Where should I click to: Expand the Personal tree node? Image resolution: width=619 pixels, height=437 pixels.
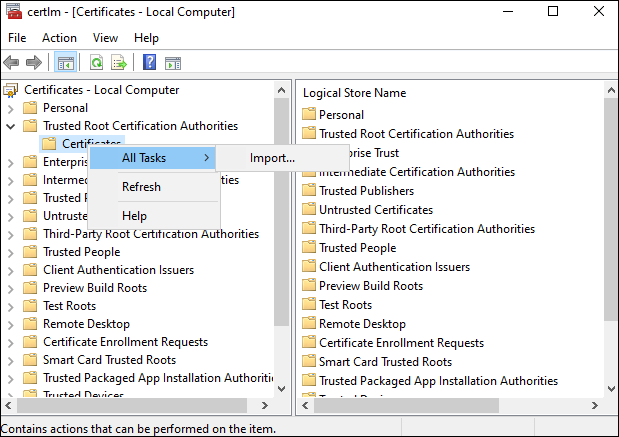11,108
